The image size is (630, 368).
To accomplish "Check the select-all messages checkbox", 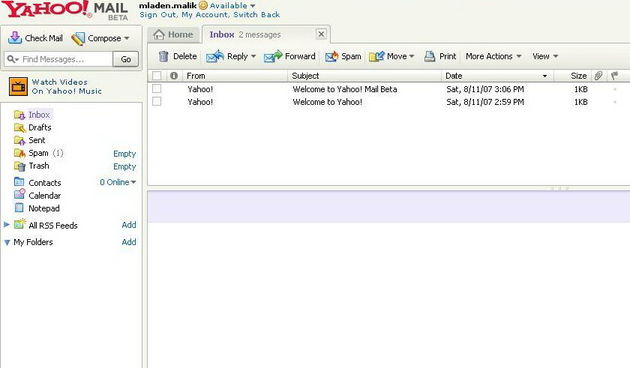I will pos(157,76).
